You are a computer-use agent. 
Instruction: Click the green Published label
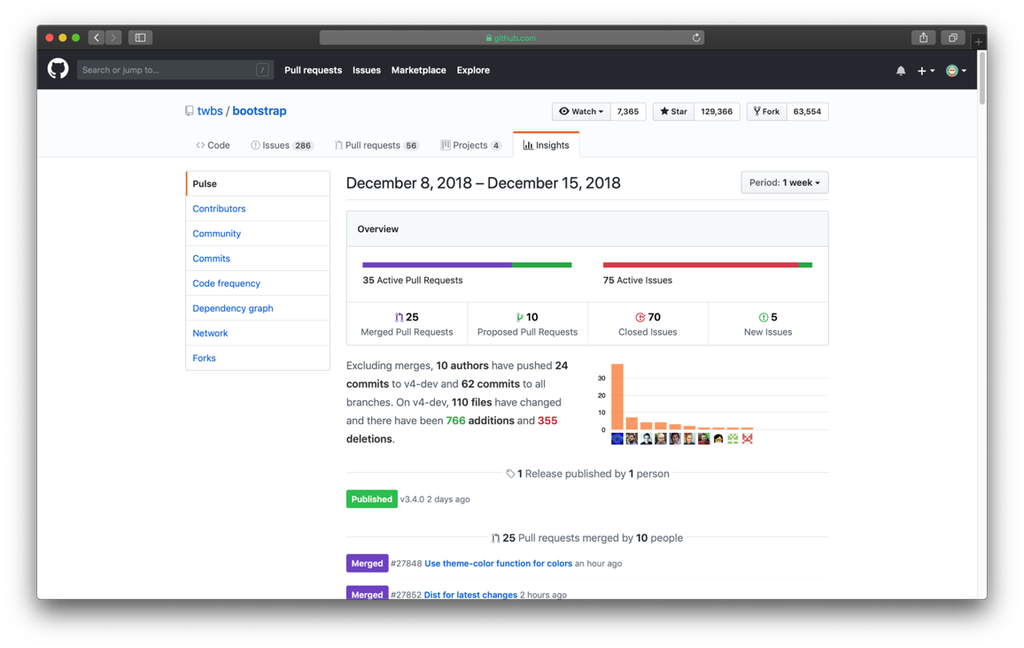[x=372, y=499]
